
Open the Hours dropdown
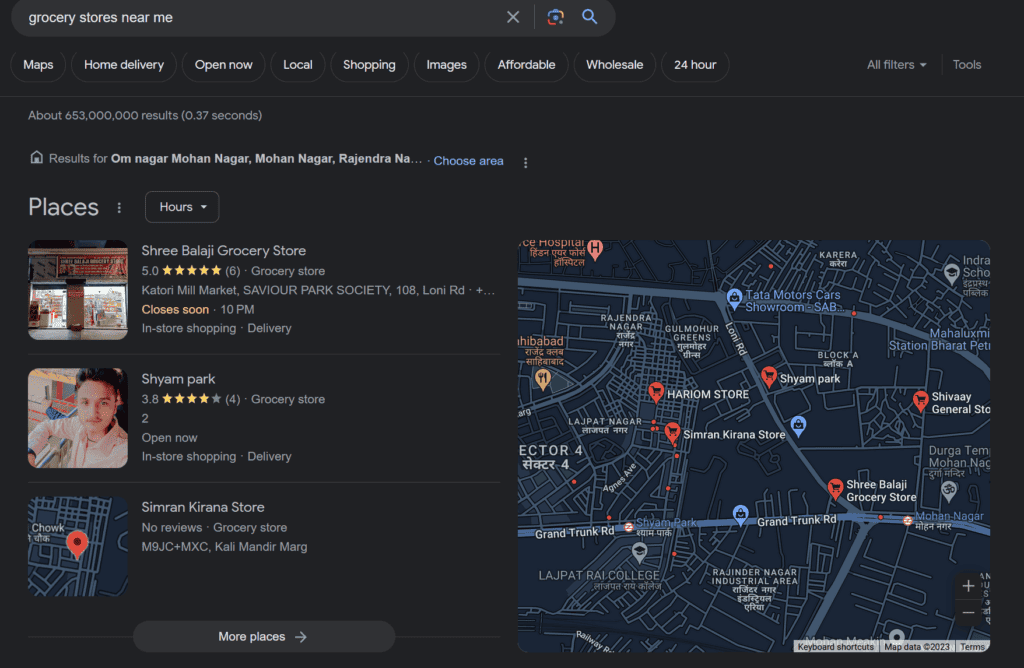[181, 207]
